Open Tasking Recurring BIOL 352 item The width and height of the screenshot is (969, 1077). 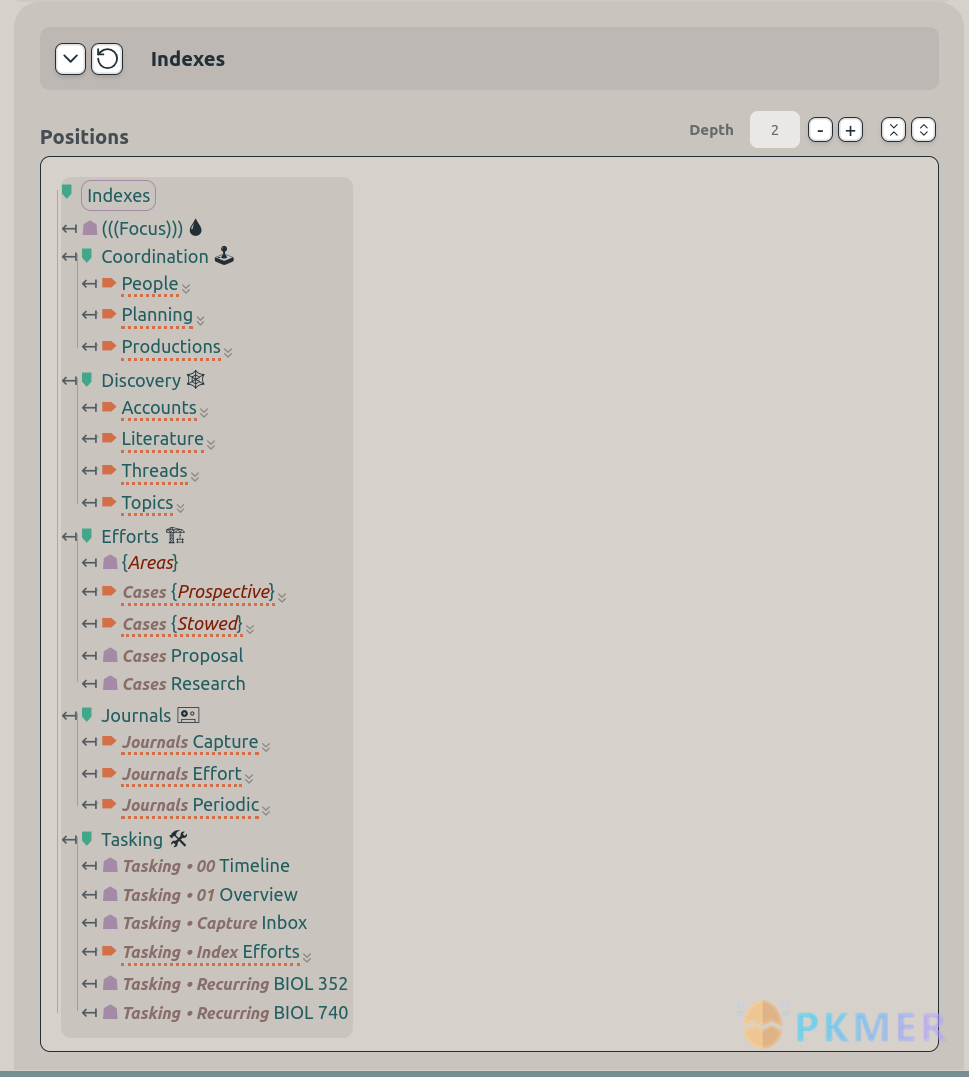coord(235,984)
